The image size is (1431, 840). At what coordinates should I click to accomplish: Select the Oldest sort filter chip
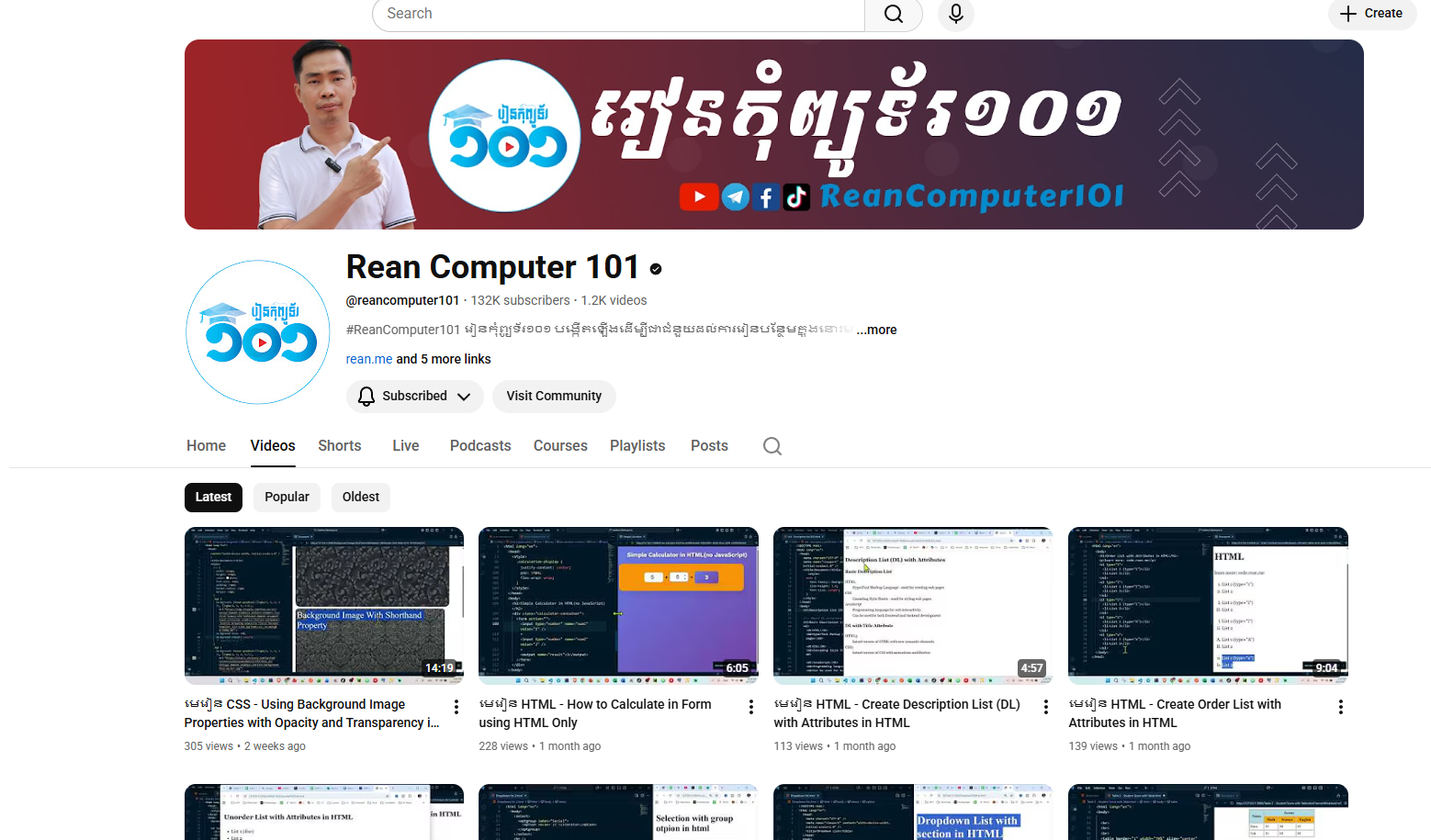pyautogui.click(x=360, y=497)
